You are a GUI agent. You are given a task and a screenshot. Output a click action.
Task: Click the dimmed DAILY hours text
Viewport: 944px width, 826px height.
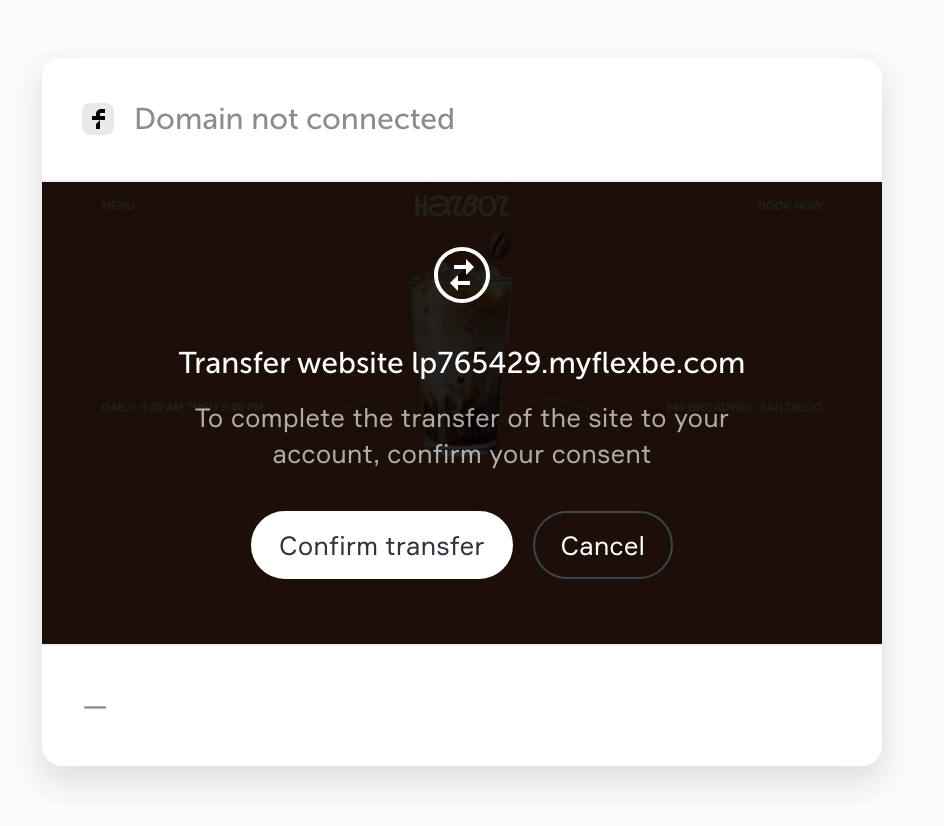(182, 408)
